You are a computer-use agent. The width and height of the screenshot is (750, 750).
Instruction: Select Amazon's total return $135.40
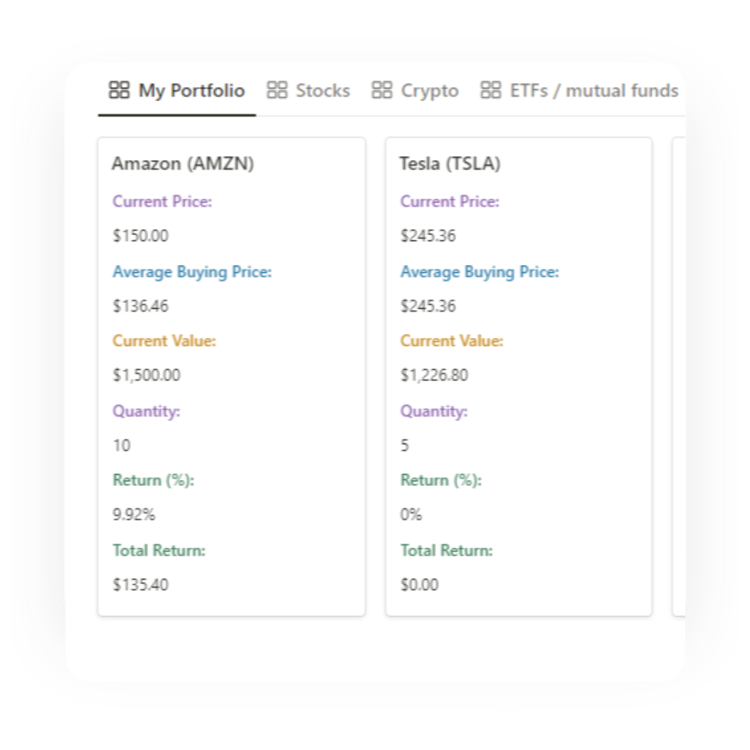tap(141, 585)
